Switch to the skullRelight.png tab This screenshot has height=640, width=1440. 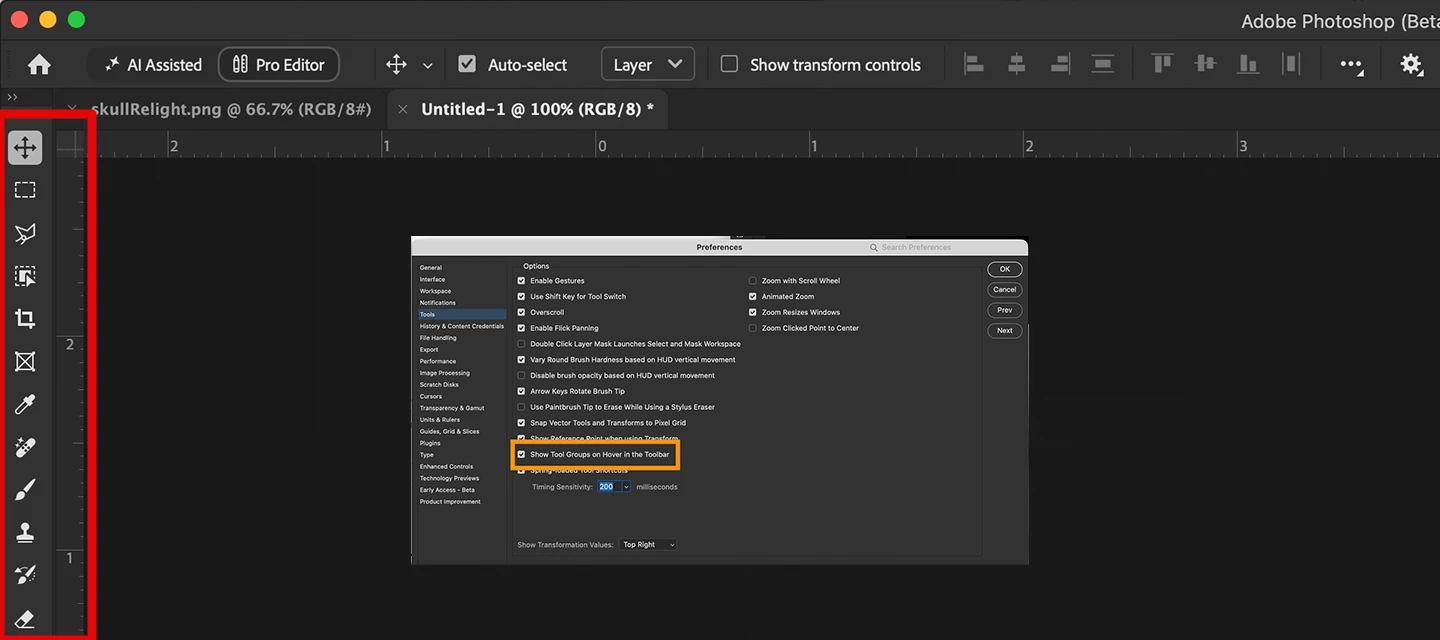coord(231,109)
